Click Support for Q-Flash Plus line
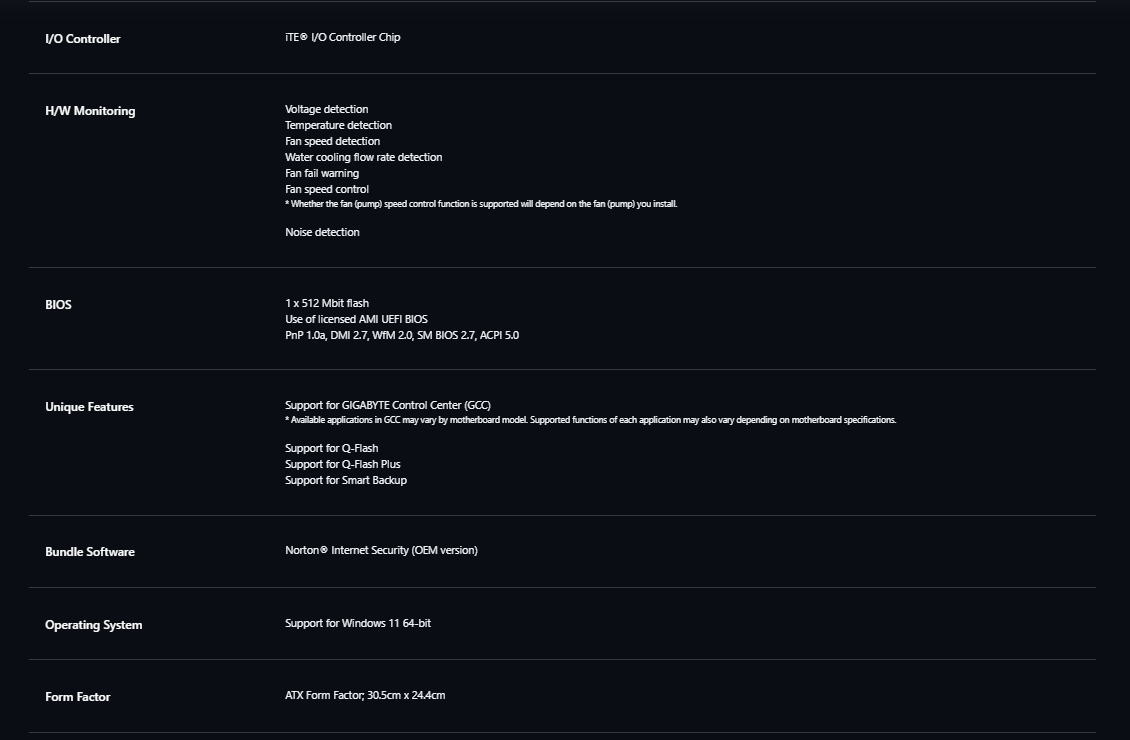This screenshot has width=1130, height=740. pyautogui.click(x=342, y=464)
